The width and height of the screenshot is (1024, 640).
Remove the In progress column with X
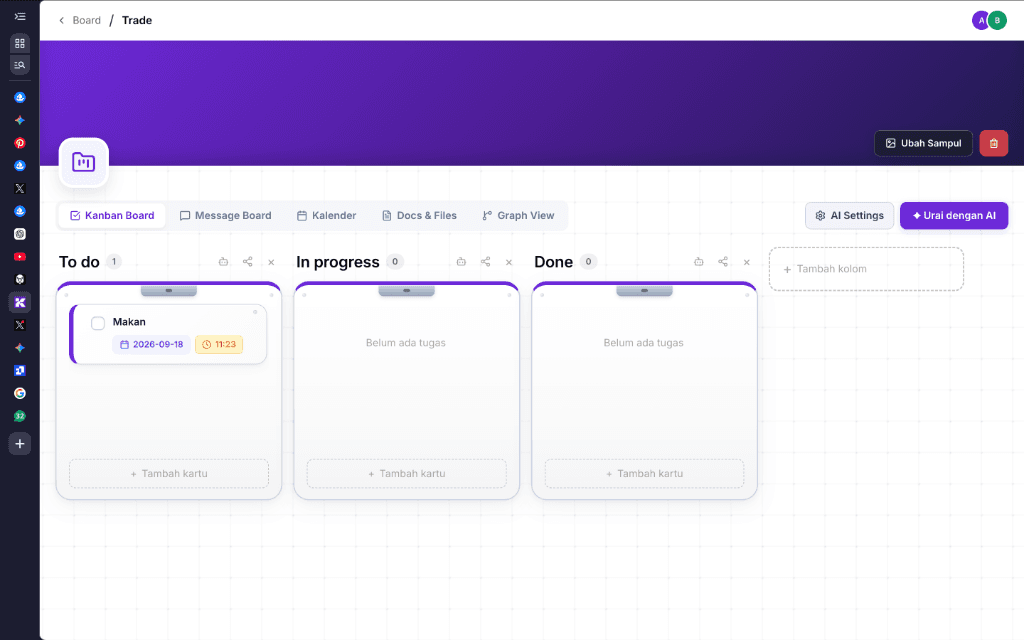tap(509, 263)
